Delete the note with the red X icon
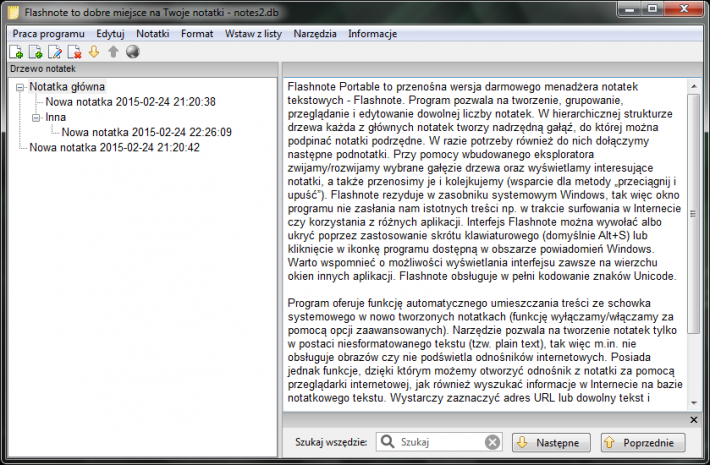Image resolution: width=710 pixels, height=465 pixels. (x=75, y=52)
